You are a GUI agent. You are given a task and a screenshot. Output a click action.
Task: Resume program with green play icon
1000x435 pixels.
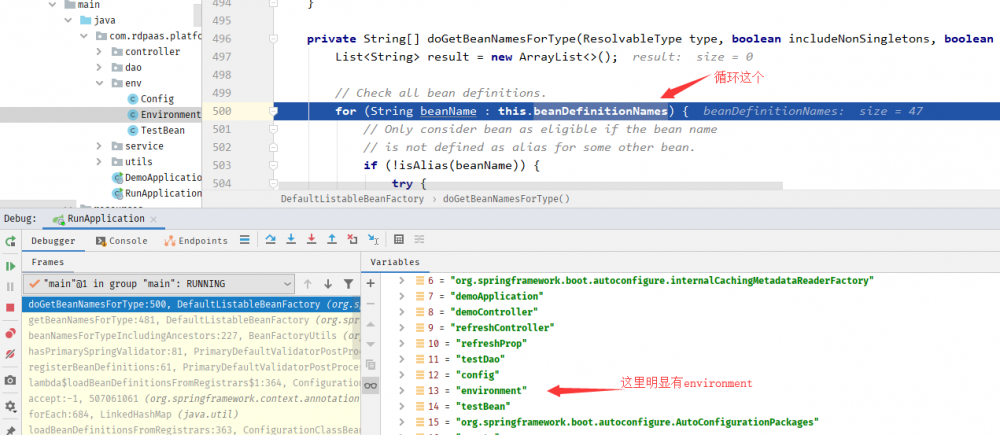coord(10,266)
